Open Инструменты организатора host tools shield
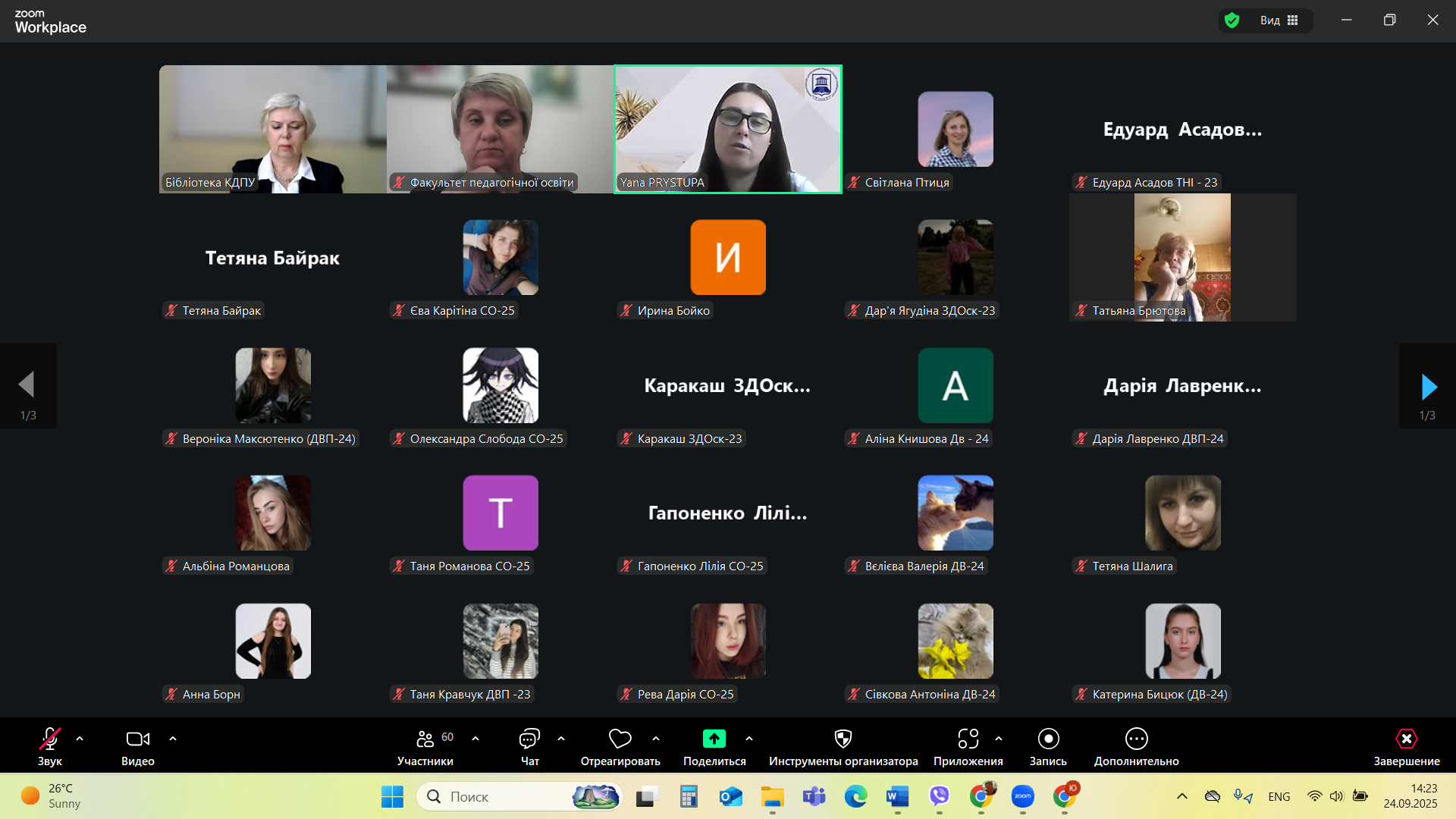This screenshot has height=819, width=1456. point(843,739)
